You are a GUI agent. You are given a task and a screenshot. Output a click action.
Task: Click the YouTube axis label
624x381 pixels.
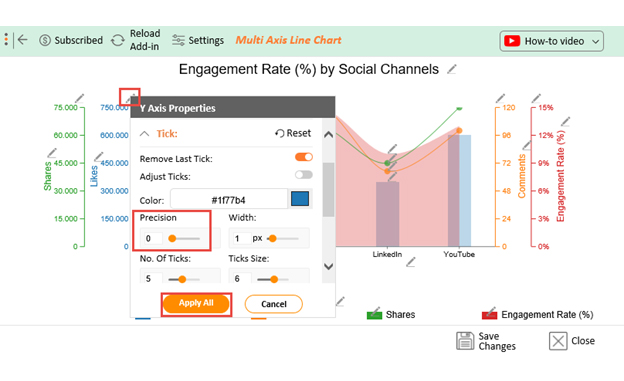(459, 254)
